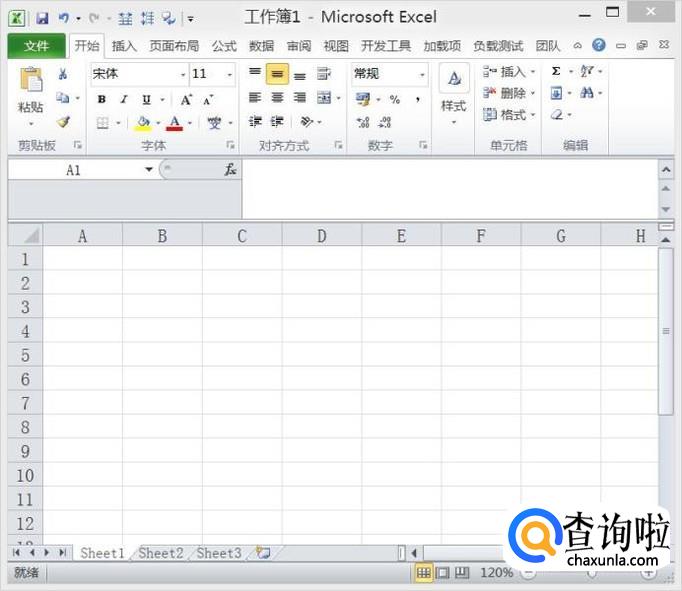Image resolution: width=682 pixels, height=591 pixels.
Task: Expand the number format dropdown showing 常规
Action: [422, 74]
